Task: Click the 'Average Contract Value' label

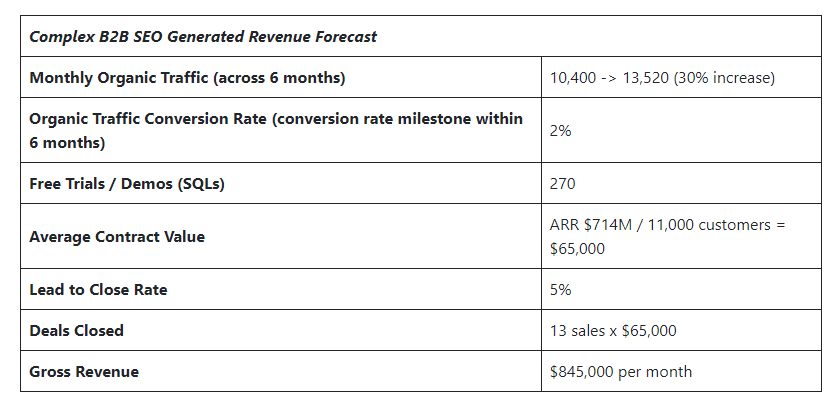Action: pyautogui.click(x=117, y=236)
